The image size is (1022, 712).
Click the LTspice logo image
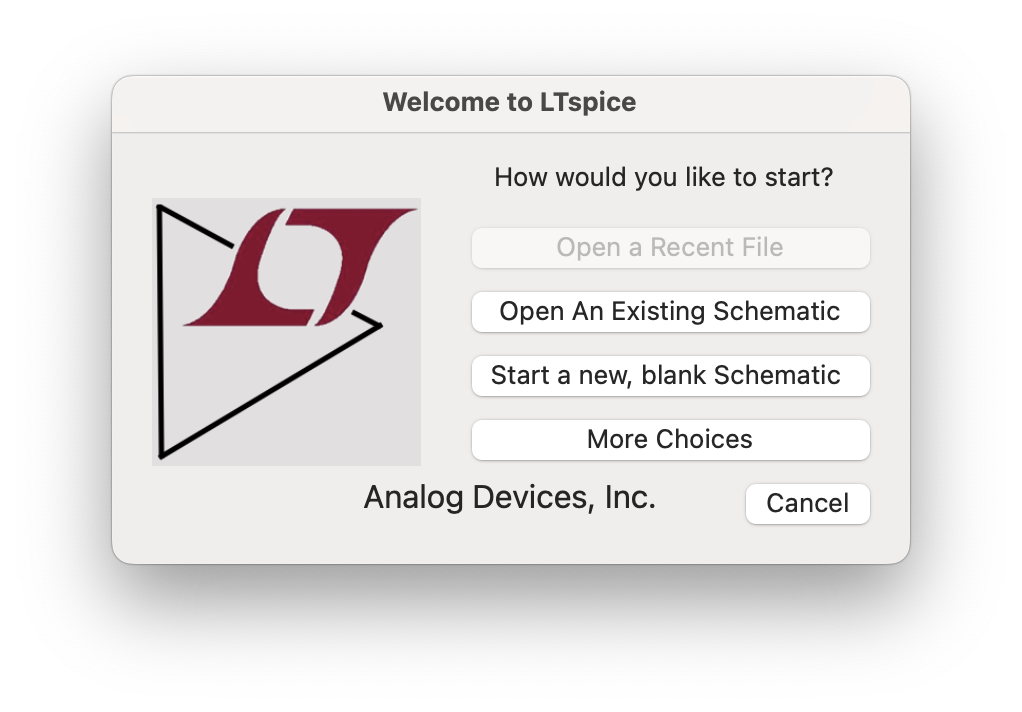[286, 332]
